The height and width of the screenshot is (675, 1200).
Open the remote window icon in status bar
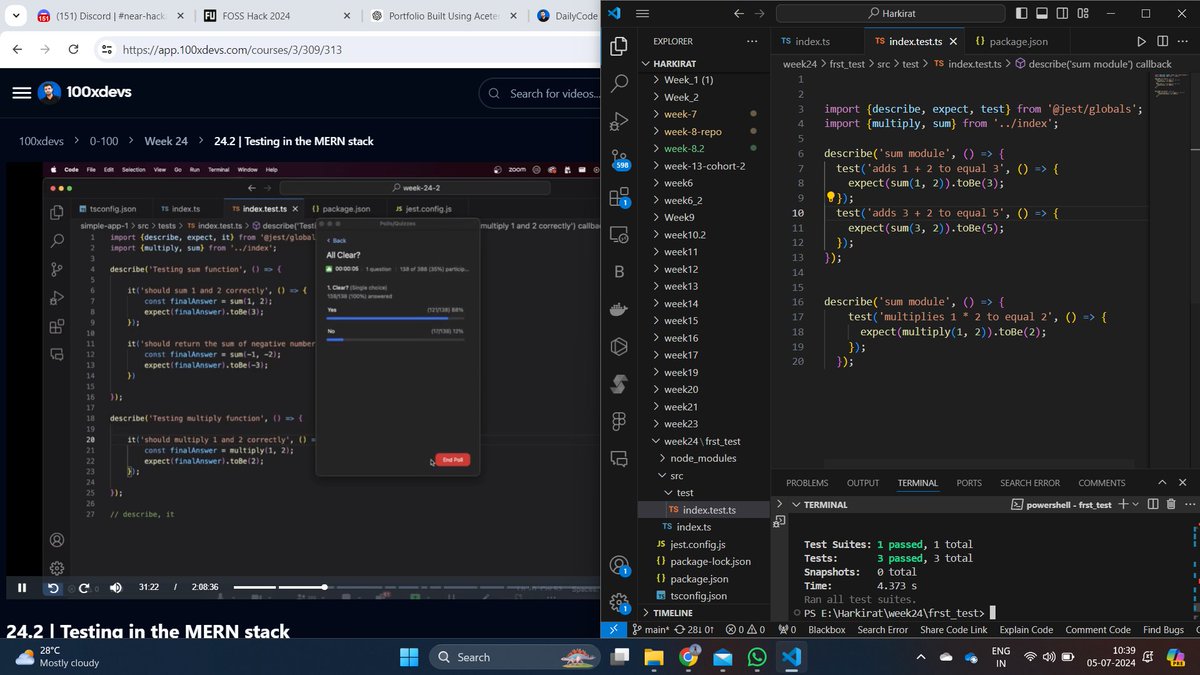[x=613, y=629]
